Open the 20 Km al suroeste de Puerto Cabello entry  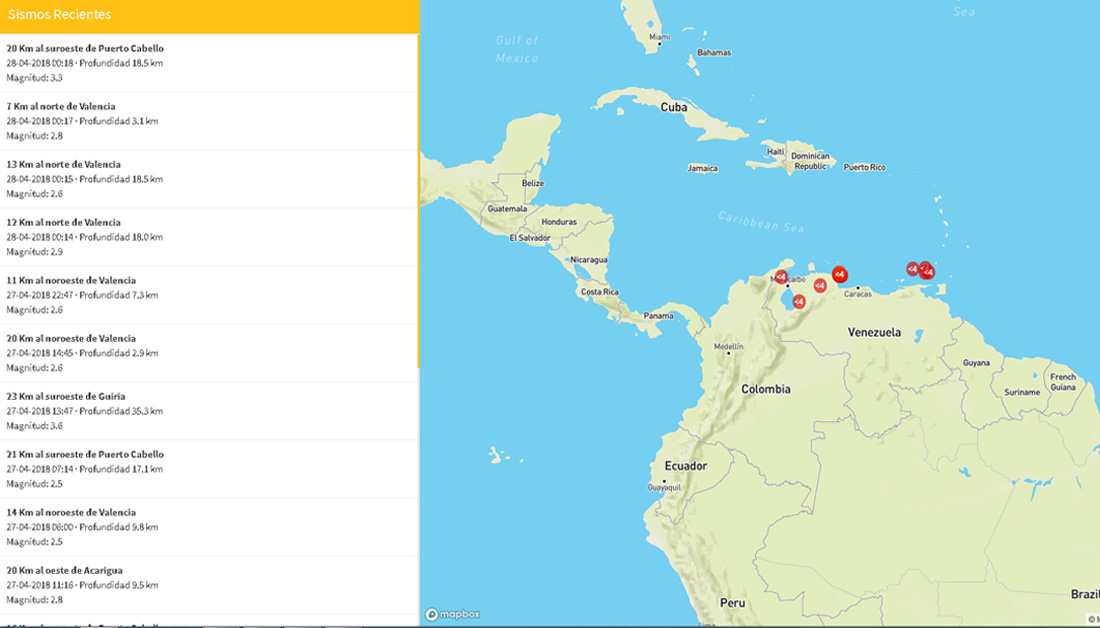pos(209,62)
